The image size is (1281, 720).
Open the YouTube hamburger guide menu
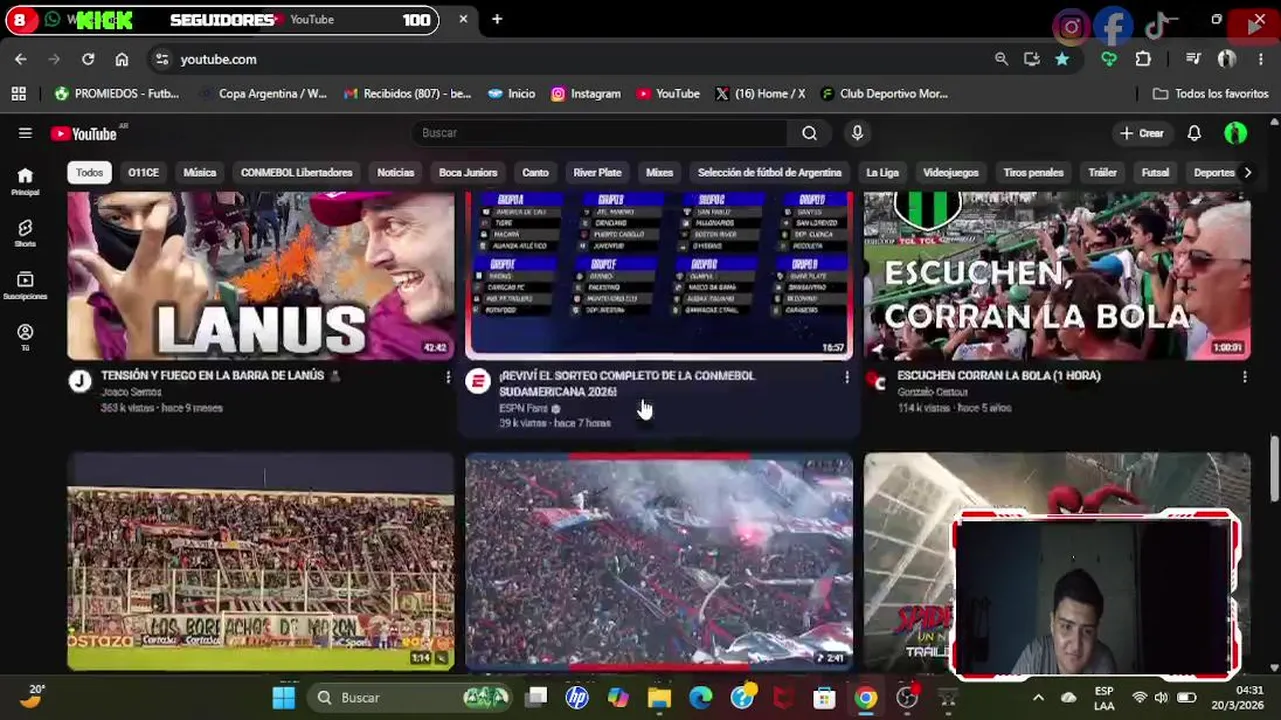coord(25,133)
